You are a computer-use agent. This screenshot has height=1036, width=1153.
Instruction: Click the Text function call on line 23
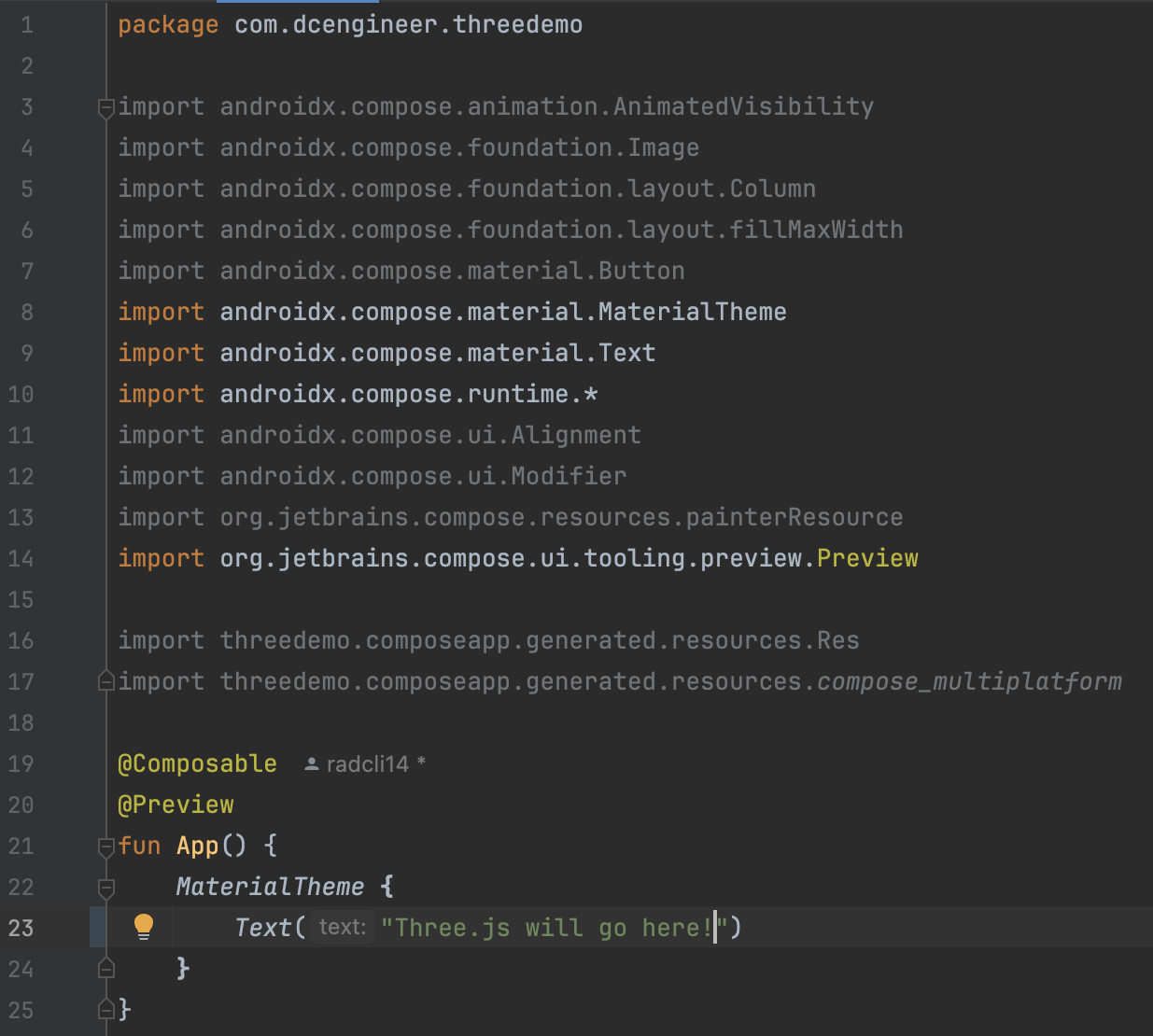[x=263, y=928]
